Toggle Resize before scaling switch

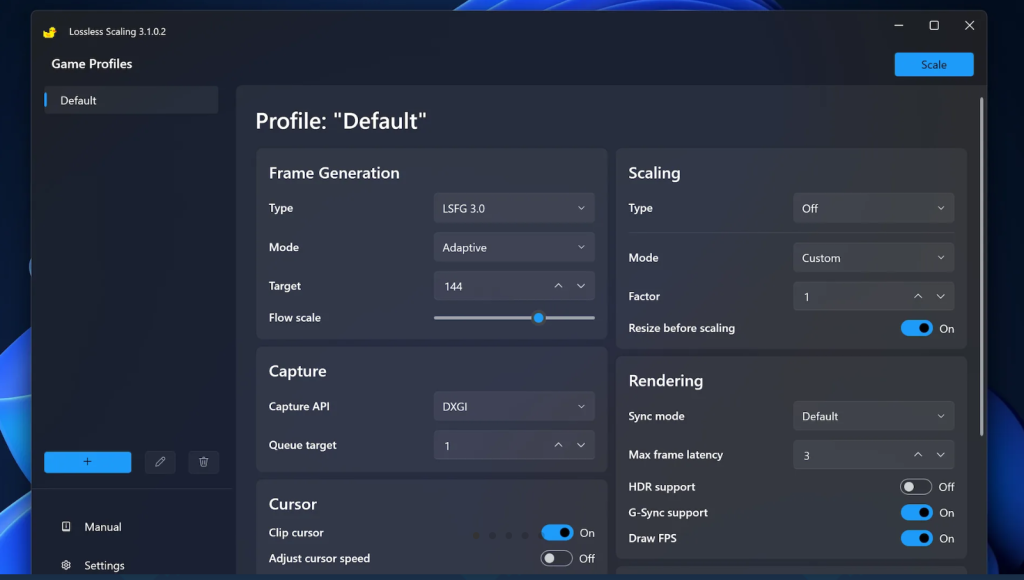[x=916, y=329]
